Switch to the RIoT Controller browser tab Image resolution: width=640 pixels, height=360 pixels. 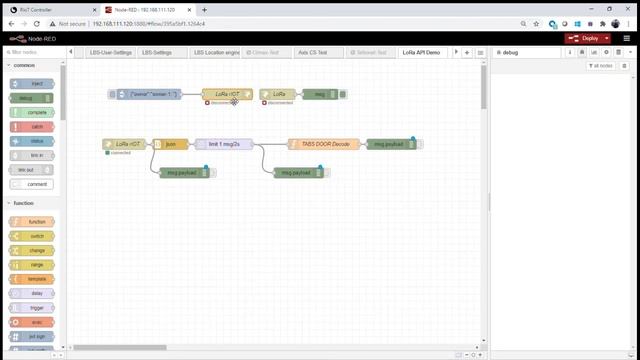(53, 10)
